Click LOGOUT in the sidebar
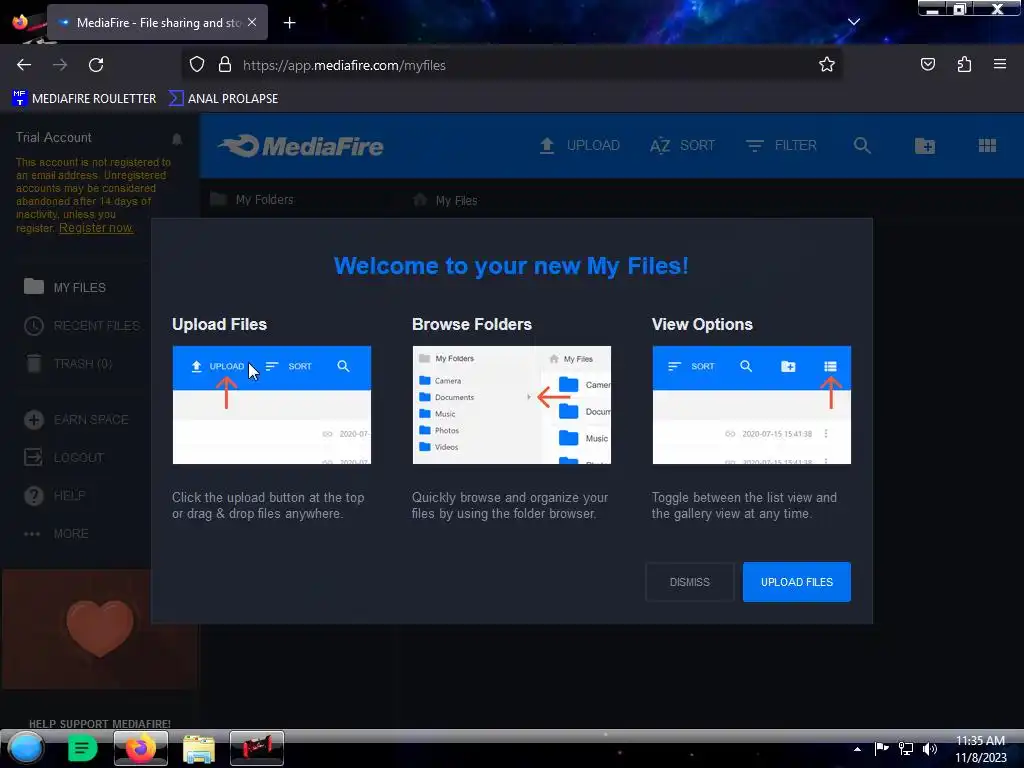The height and width of the screenshot is (768, 1024). (64, 457)
